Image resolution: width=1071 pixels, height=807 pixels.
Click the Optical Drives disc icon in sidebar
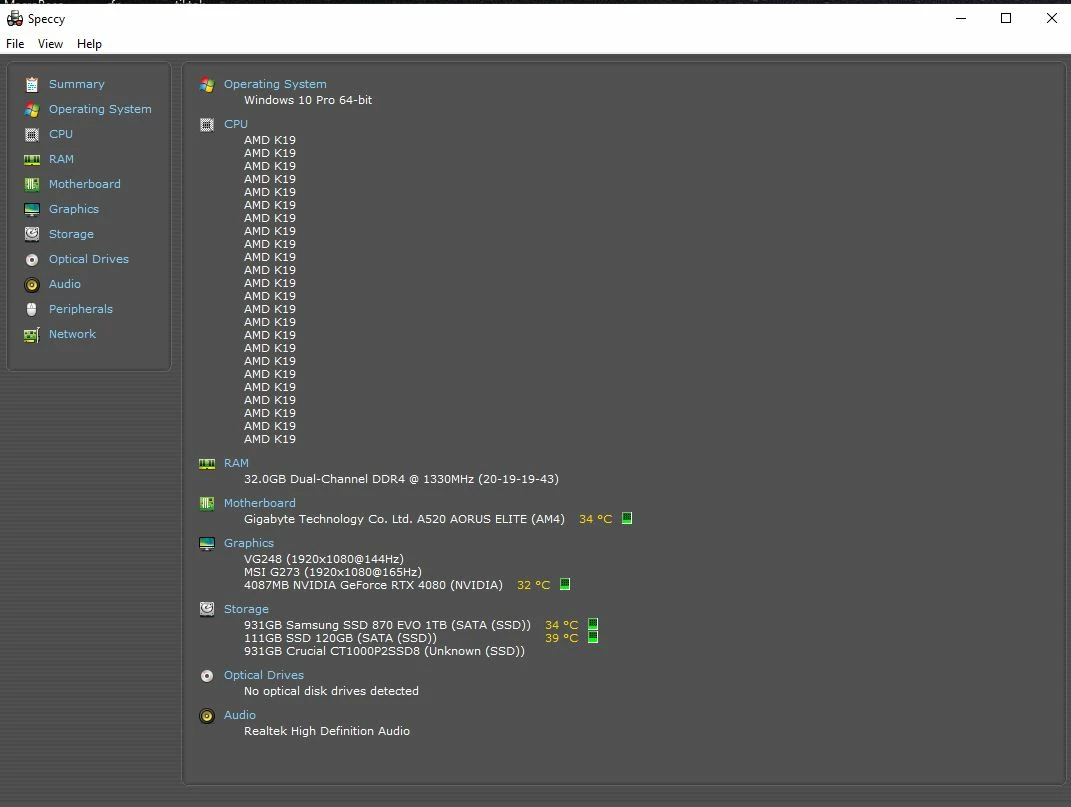click(31, 260)
